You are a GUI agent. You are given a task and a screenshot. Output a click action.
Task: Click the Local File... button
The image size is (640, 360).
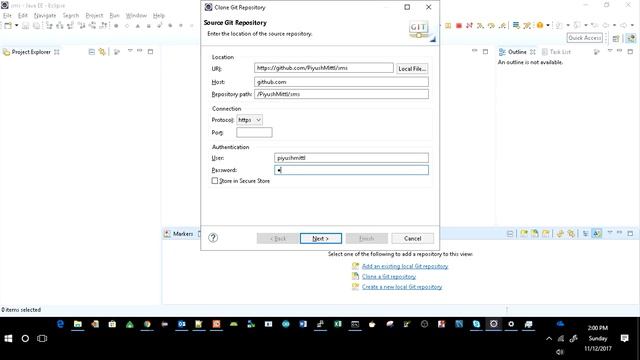click(412, 69)
